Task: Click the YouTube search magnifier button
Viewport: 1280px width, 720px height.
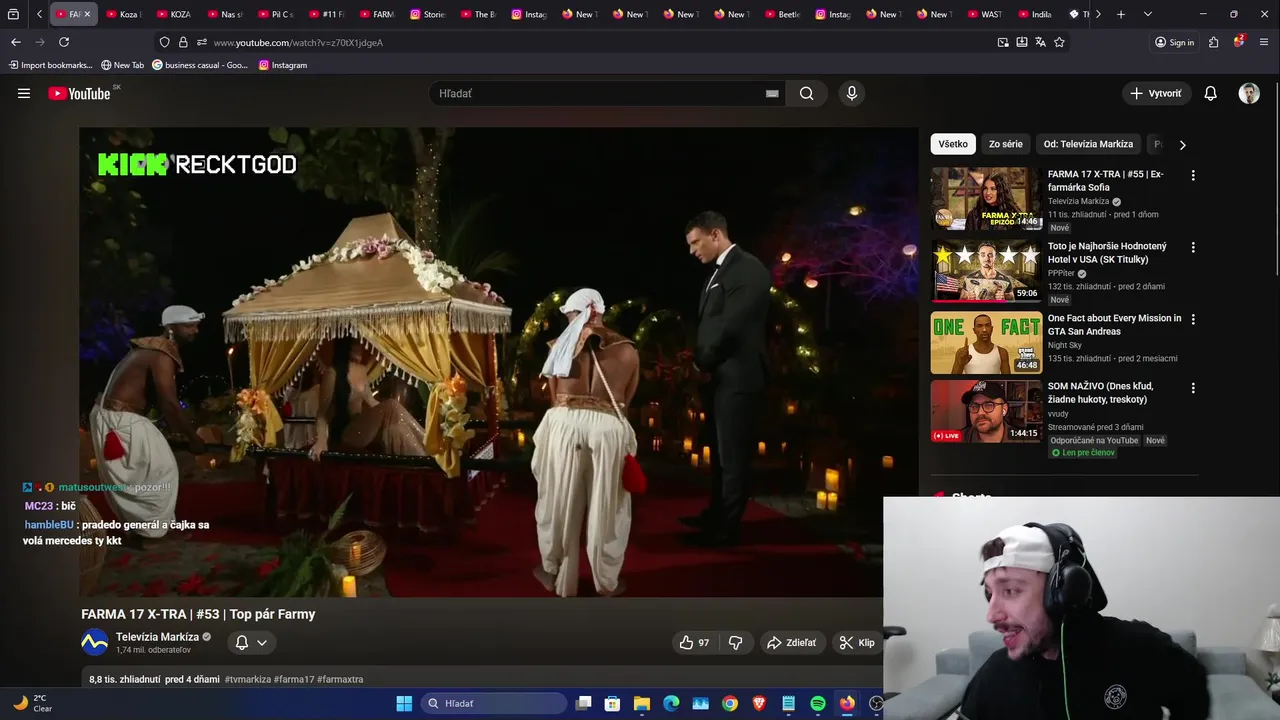Action: tap(806, 93)
